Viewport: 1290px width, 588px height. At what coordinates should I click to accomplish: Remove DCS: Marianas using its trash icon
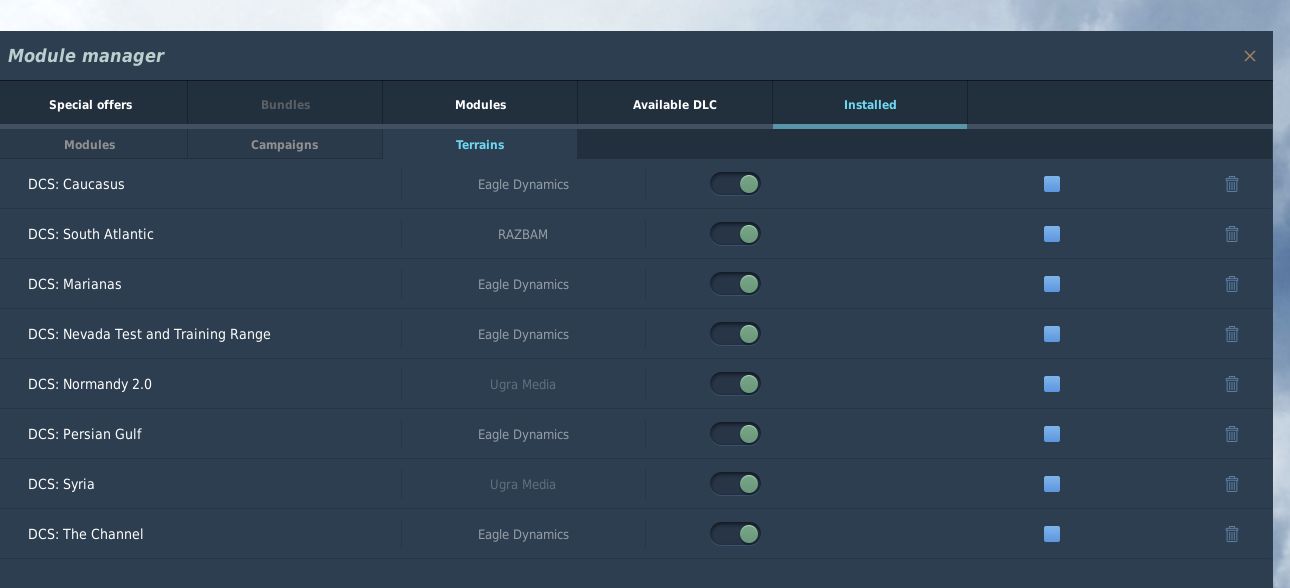coord(1232,284)
